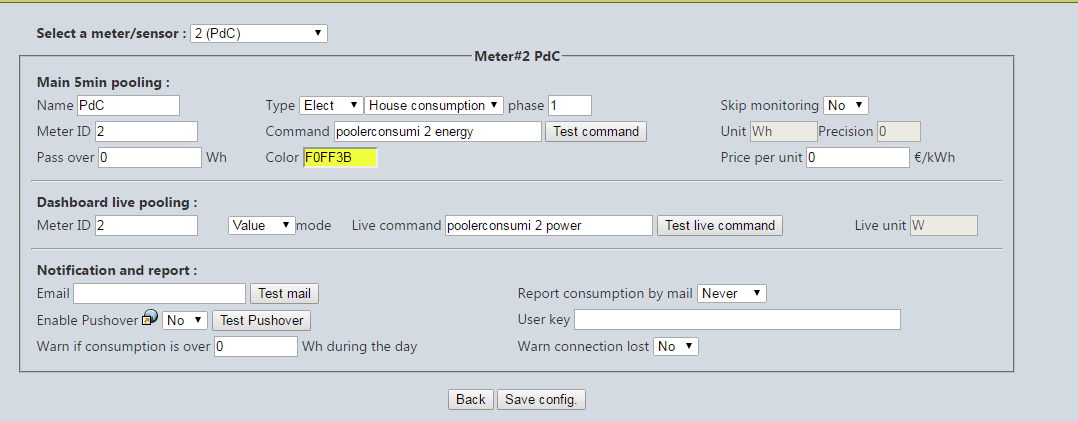The width and height of the screenshot is (1078, 421).
Task: Open the Select a meter/sensor dropdown
Action: [258, 33]
